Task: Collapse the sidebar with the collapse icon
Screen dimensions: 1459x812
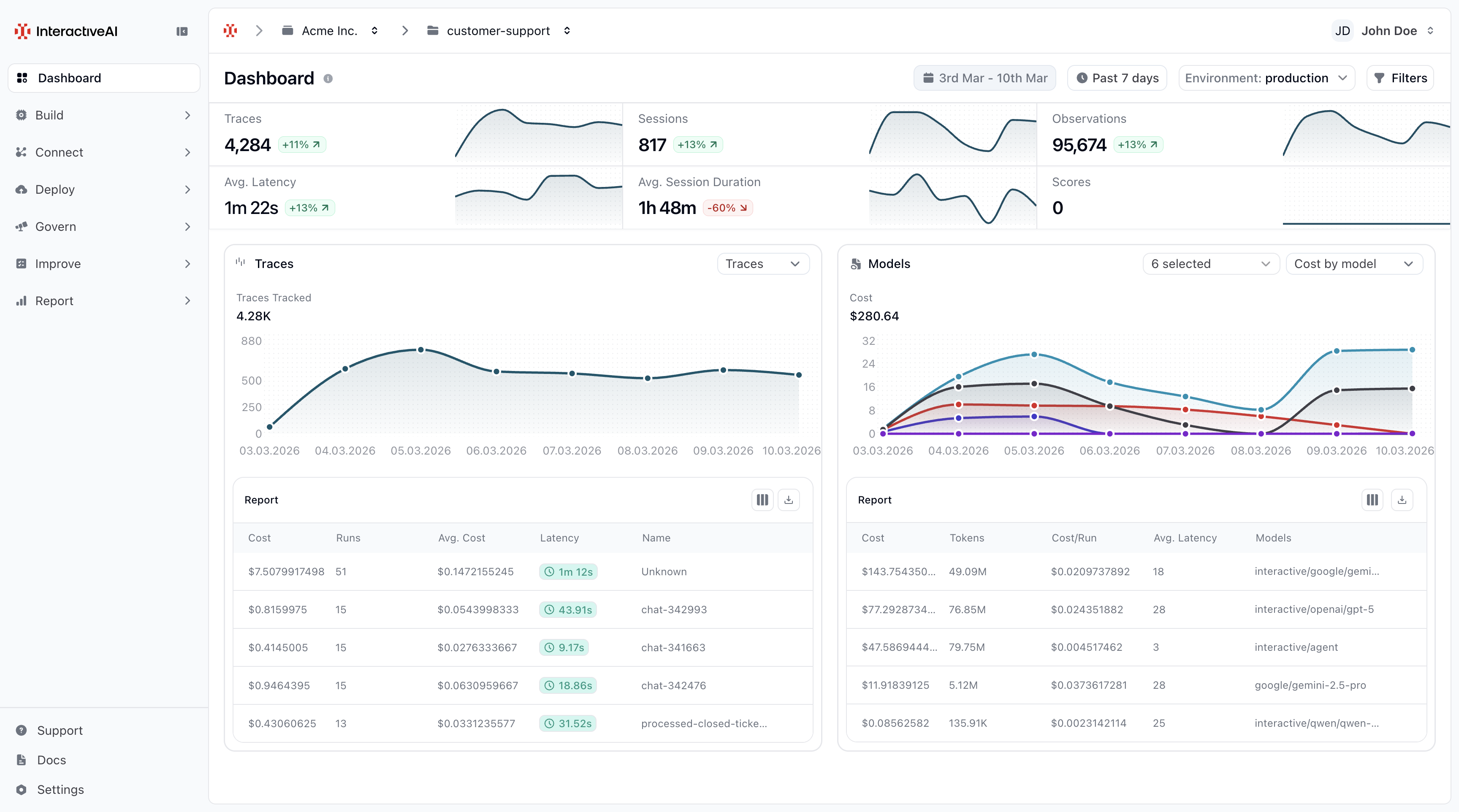Action: [x=182, y=31]
